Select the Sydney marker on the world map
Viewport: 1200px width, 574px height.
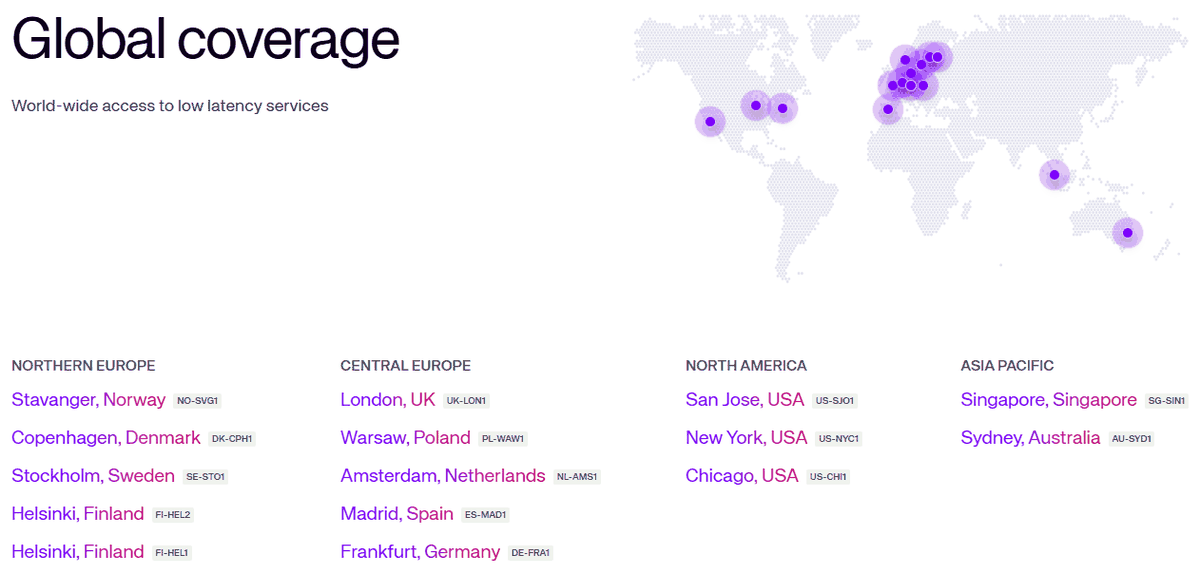[1127, 233]
